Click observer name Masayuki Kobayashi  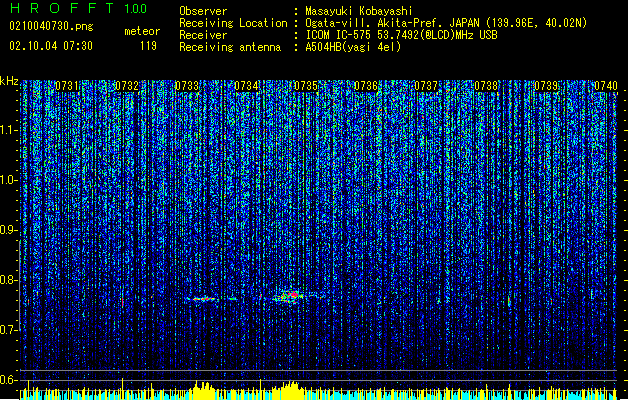(359, 11)
